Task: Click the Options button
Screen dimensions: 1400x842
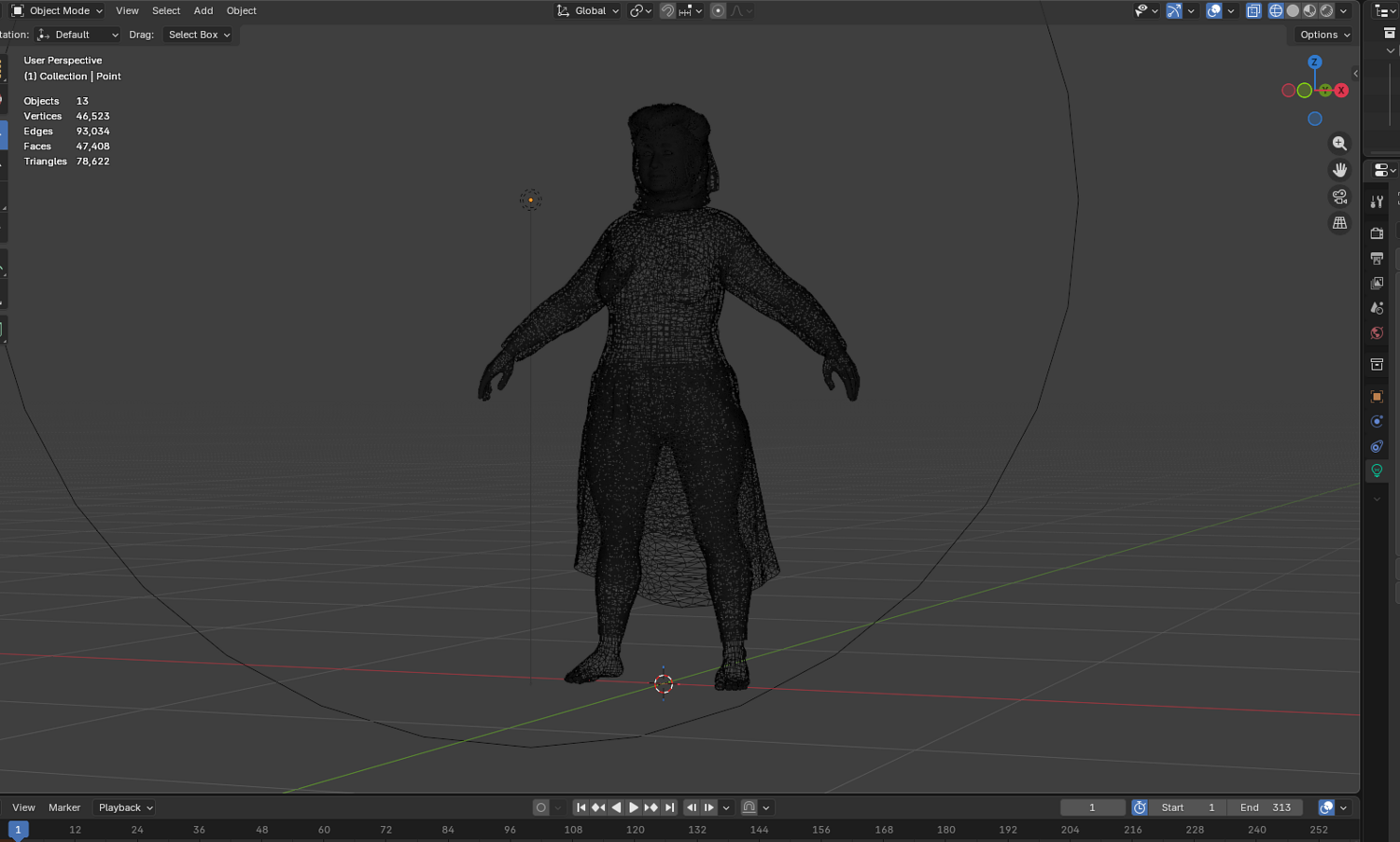Action: pyautogui.click(x=1324, y=35)
